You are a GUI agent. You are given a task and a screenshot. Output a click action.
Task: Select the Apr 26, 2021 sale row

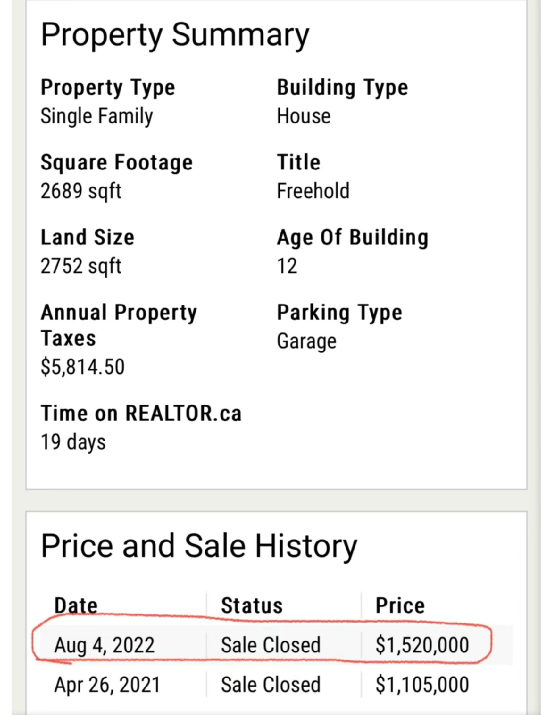[x=276, y=684]
